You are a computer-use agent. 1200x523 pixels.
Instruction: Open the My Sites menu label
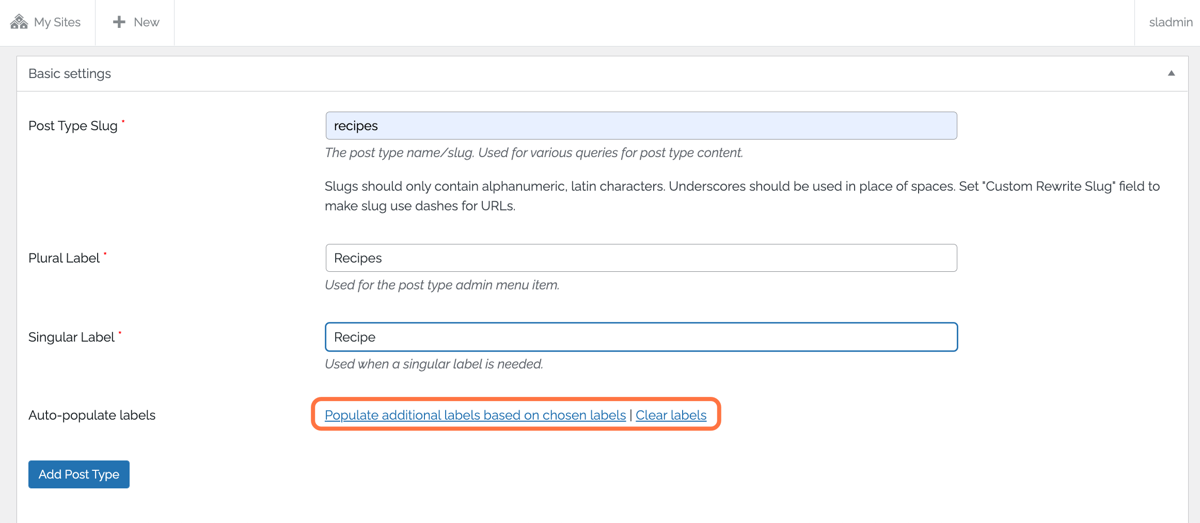point(58,22)
